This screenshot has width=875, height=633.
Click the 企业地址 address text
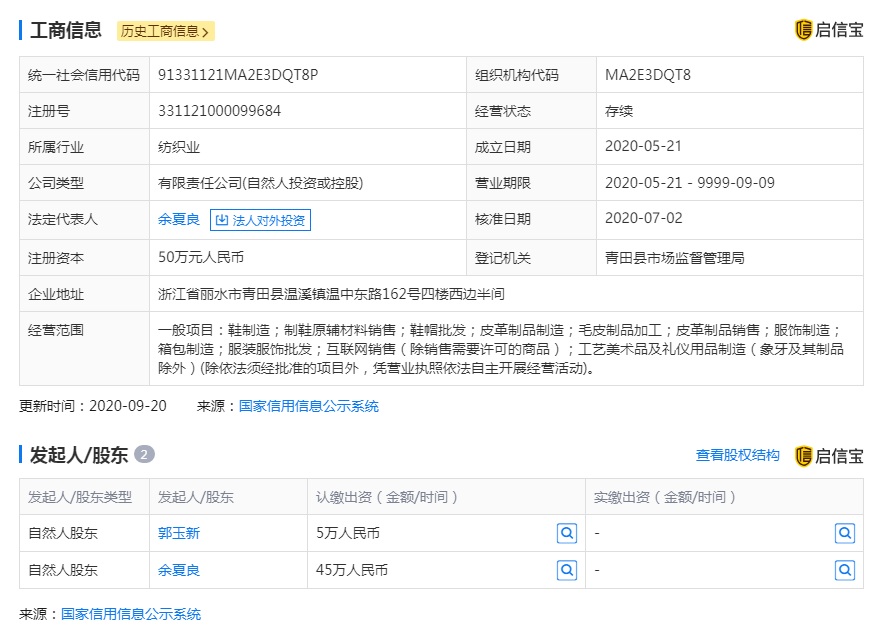331,294
